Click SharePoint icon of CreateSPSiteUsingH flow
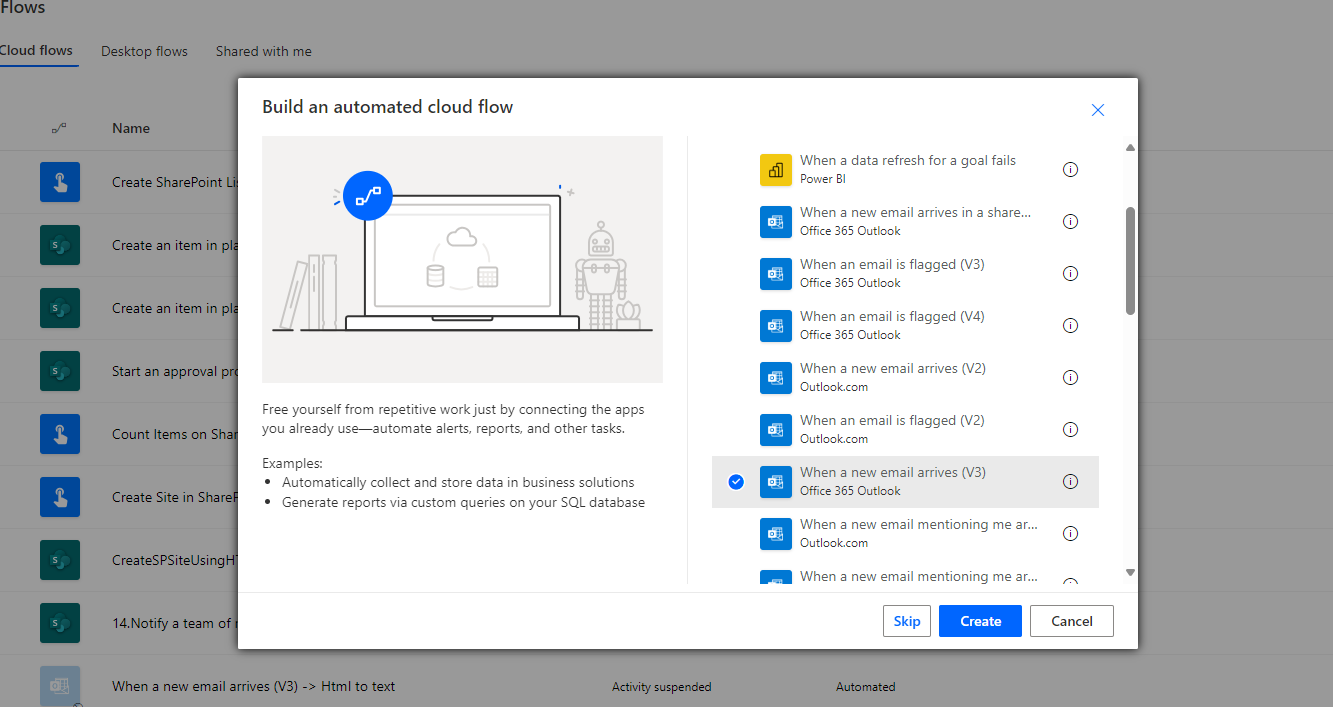The image size is (1333, 707). [x=60, y=560]
